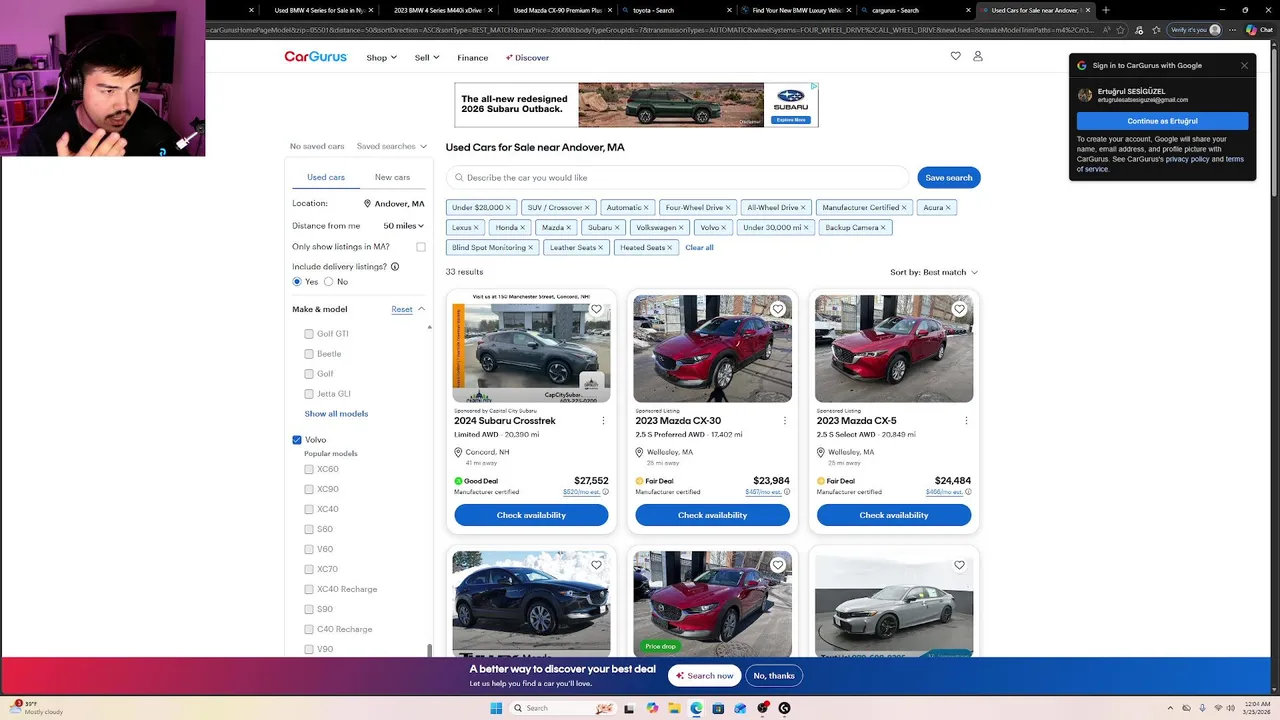This screenshot has width=1280, height=720.
Task: Switch to Find Your New BMW browser tab
Action: point(796,10)
